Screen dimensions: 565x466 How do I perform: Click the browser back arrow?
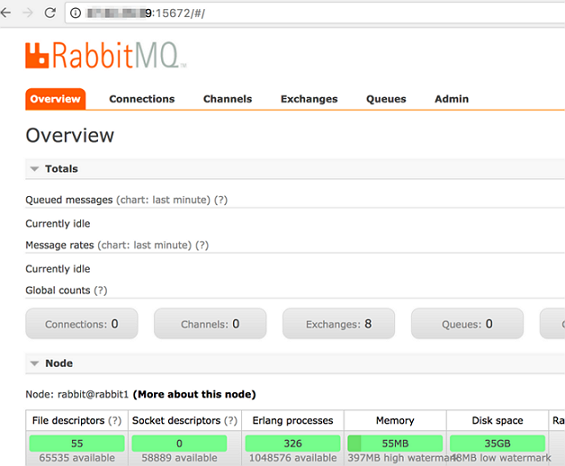pyautogui.click(x=5, y=13)
